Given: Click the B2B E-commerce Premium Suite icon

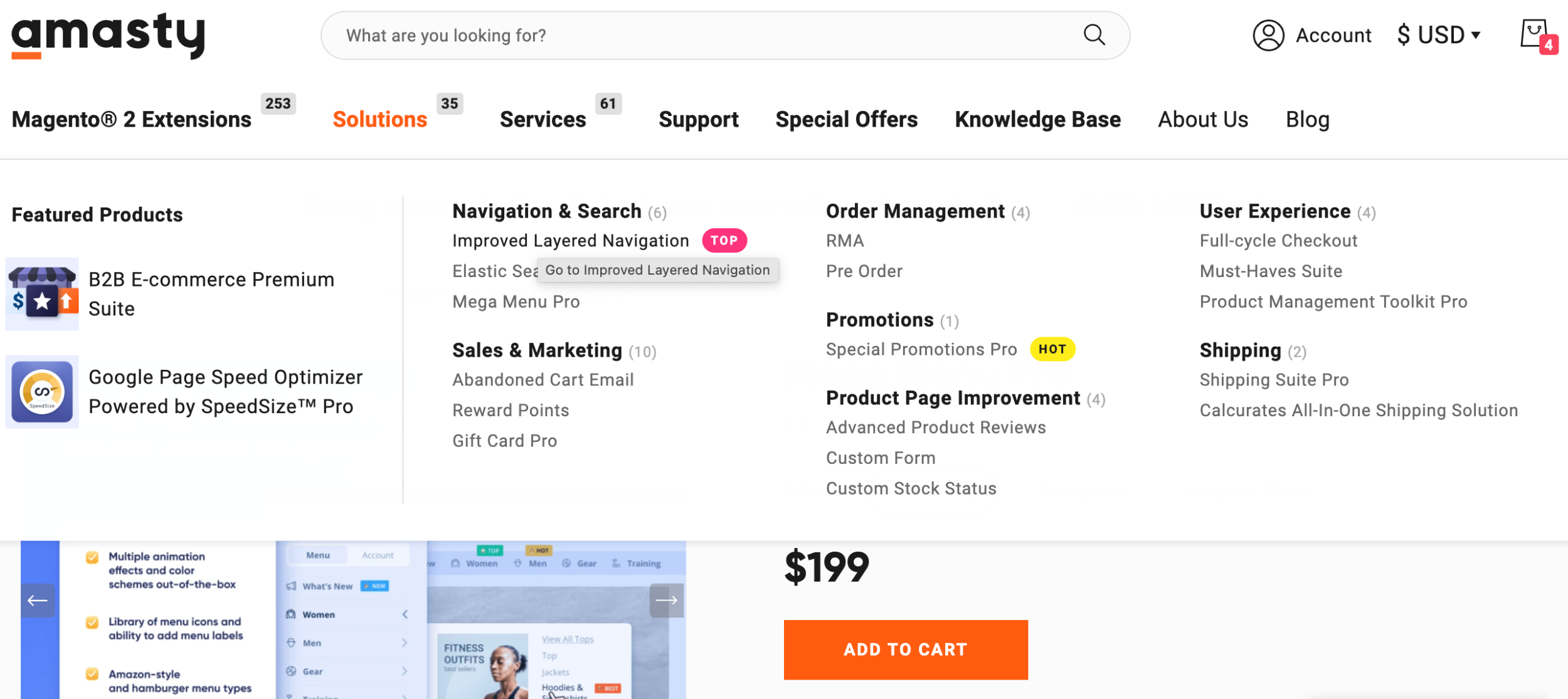Looking at the screenshot, I should pos(42,294).
